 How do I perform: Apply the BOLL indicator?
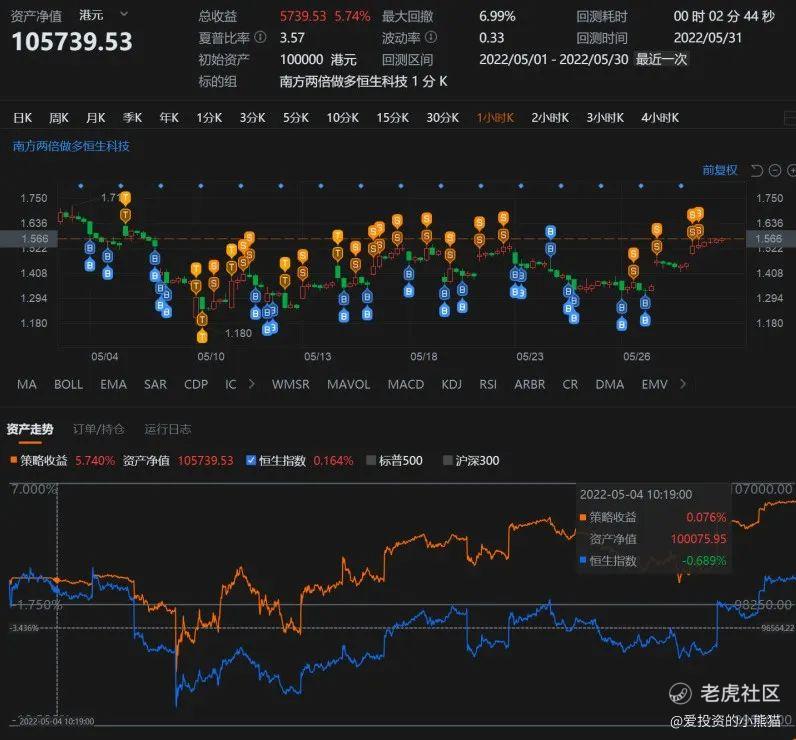(69, 384)
